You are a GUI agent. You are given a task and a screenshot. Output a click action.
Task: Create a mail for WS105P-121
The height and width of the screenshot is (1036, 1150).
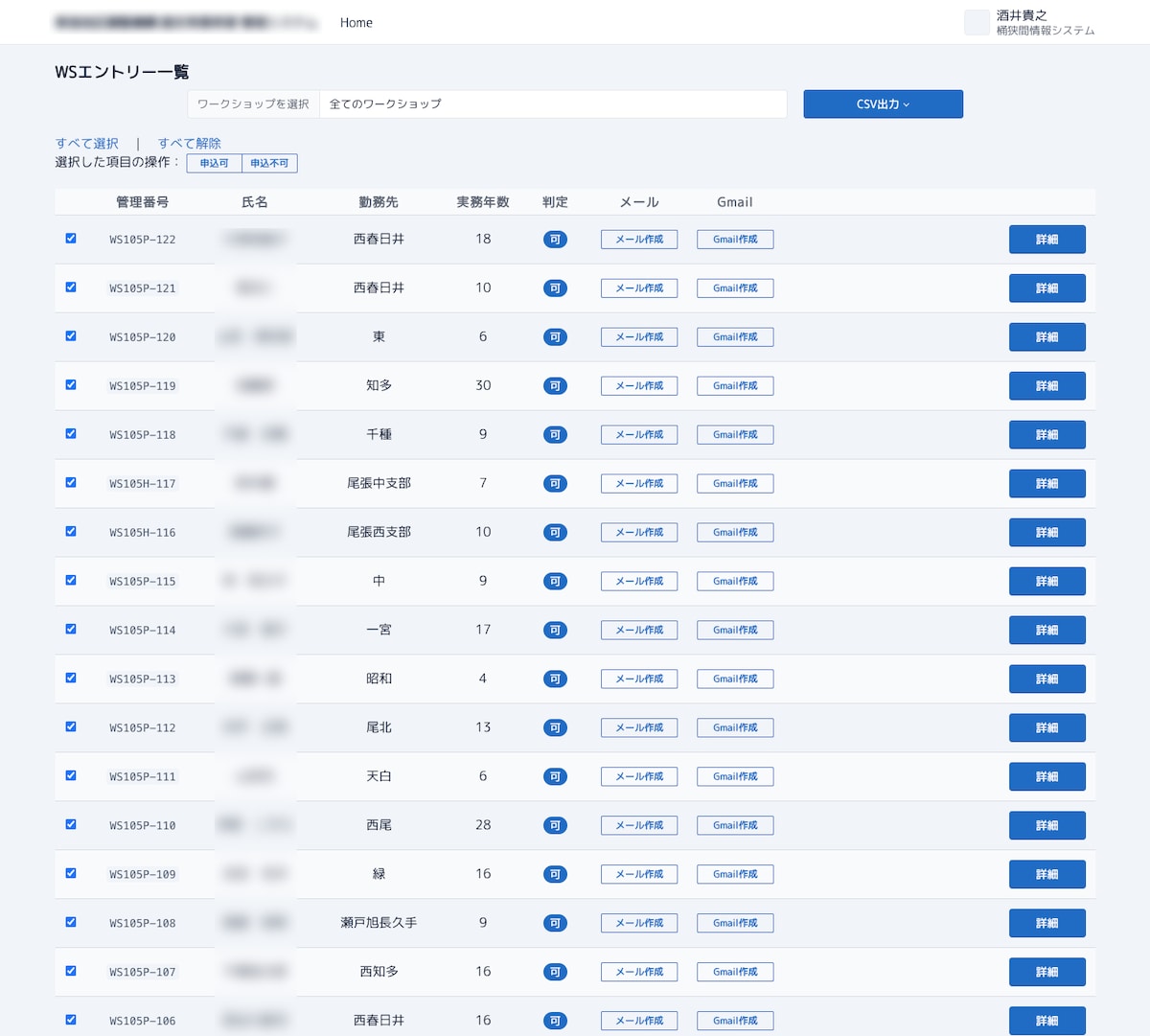pyautogui.click(x=639, y=288)
